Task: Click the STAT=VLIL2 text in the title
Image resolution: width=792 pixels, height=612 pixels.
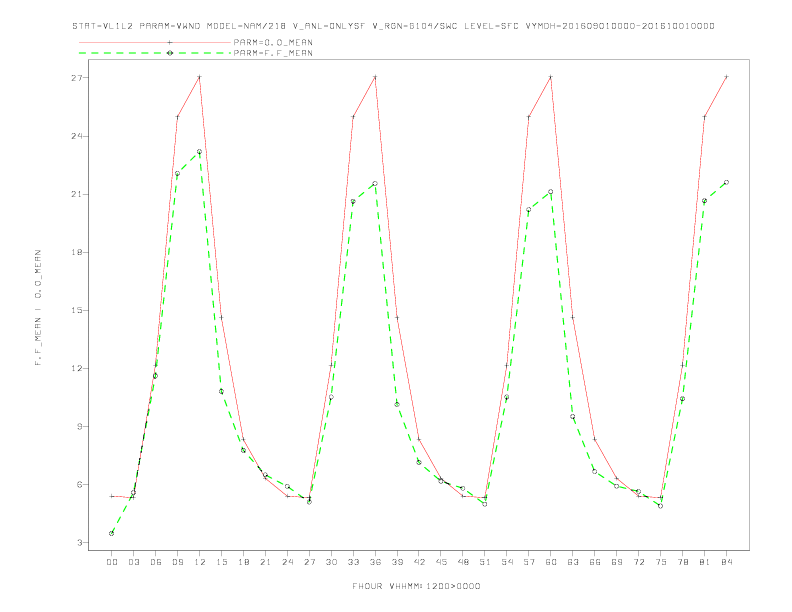Action: 103,26
